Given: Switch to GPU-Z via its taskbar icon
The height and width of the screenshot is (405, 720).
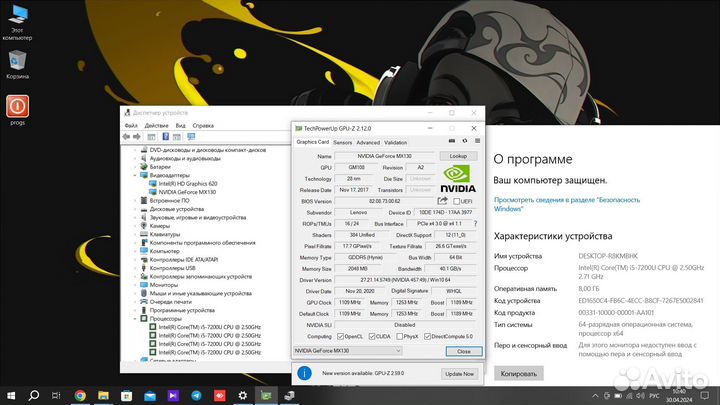Looking at the screenshot, I should click(266, 395).
